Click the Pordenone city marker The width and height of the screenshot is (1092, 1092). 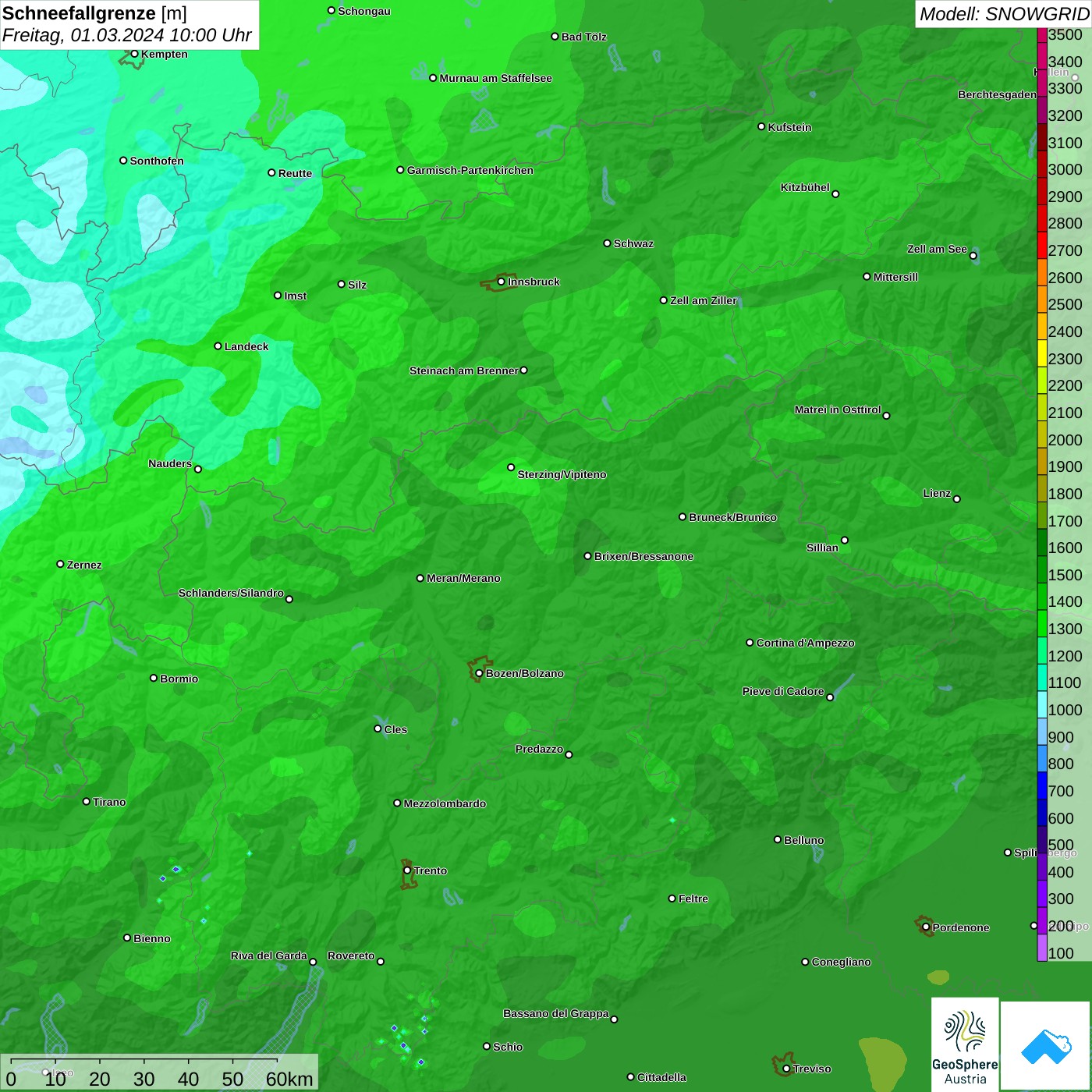click(x=926, y=927)
